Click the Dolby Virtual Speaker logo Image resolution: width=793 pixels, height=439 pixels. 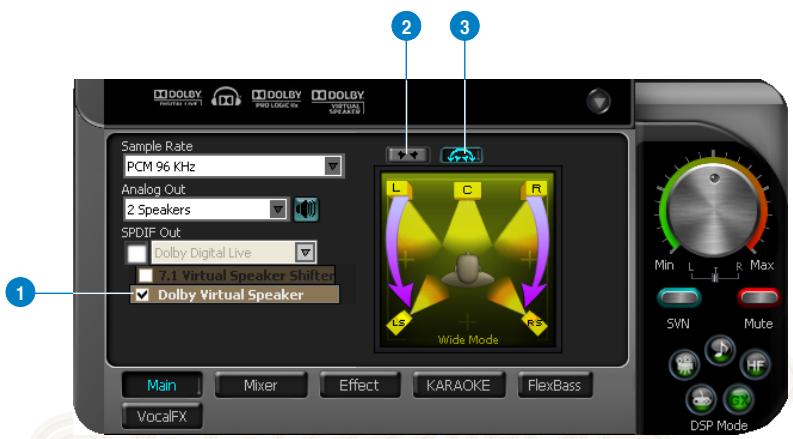click(x=338, y=102)
